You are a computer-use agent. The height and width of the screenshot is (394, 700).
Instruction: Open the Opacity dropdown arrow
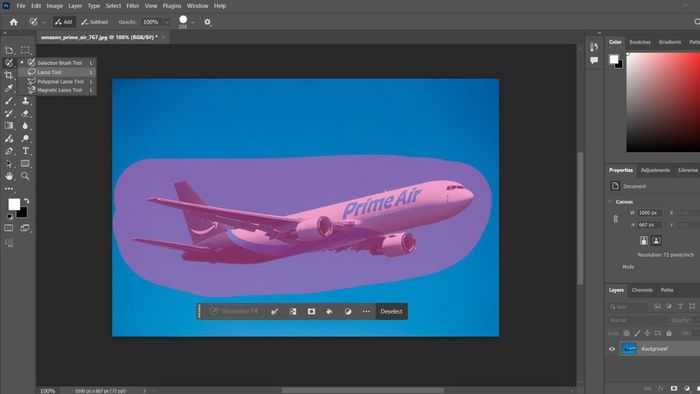(x=167, y=22)
